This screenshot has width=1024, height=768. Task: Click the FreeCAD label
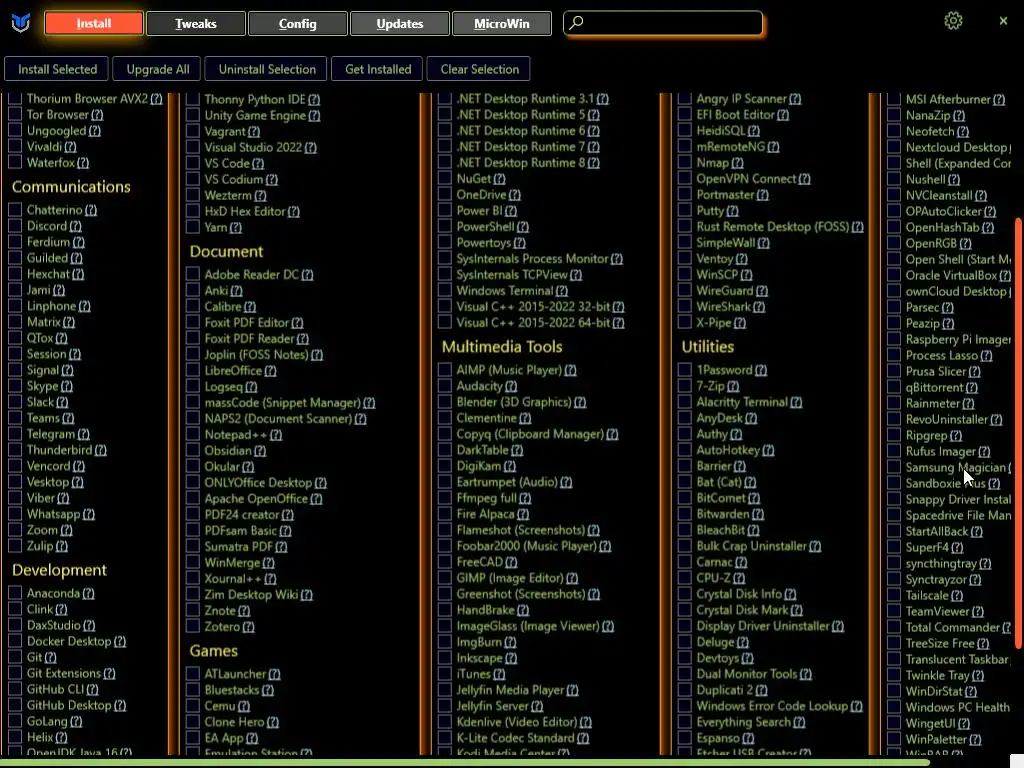click(x=479, y=562)
